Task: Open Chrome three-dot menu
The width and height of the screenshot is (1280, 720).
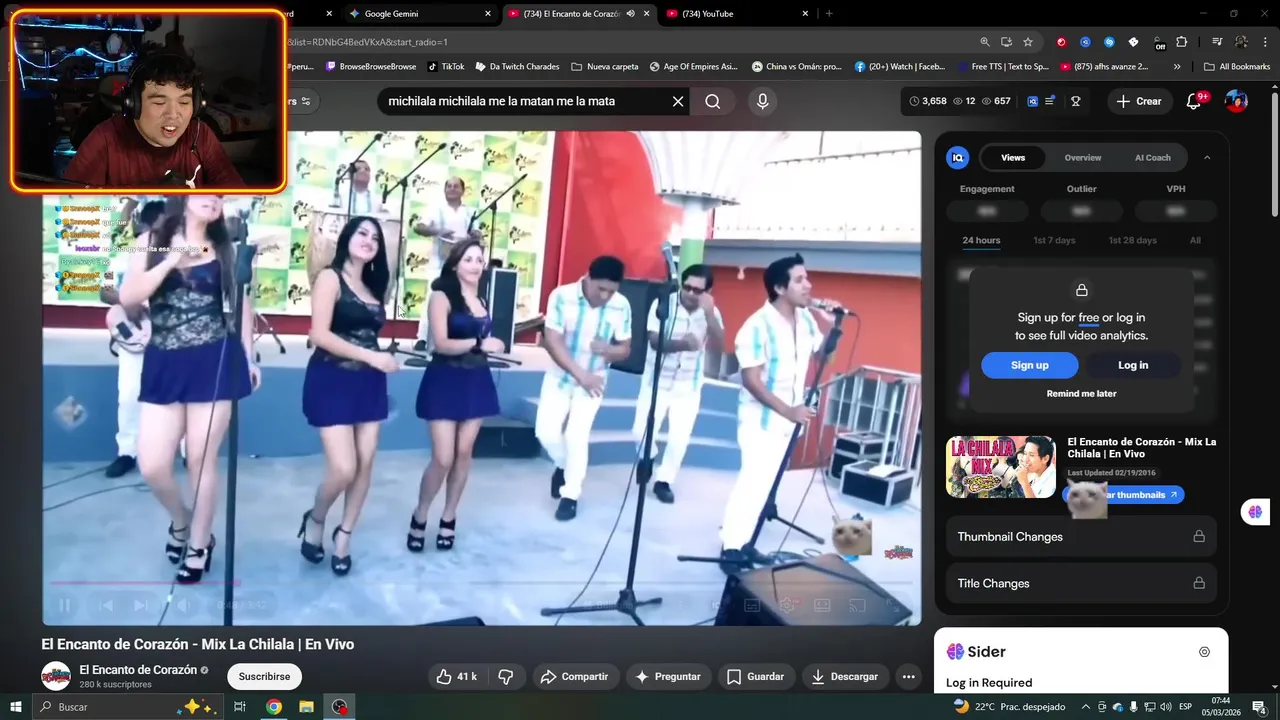Action: click(x=1265, y=42)
